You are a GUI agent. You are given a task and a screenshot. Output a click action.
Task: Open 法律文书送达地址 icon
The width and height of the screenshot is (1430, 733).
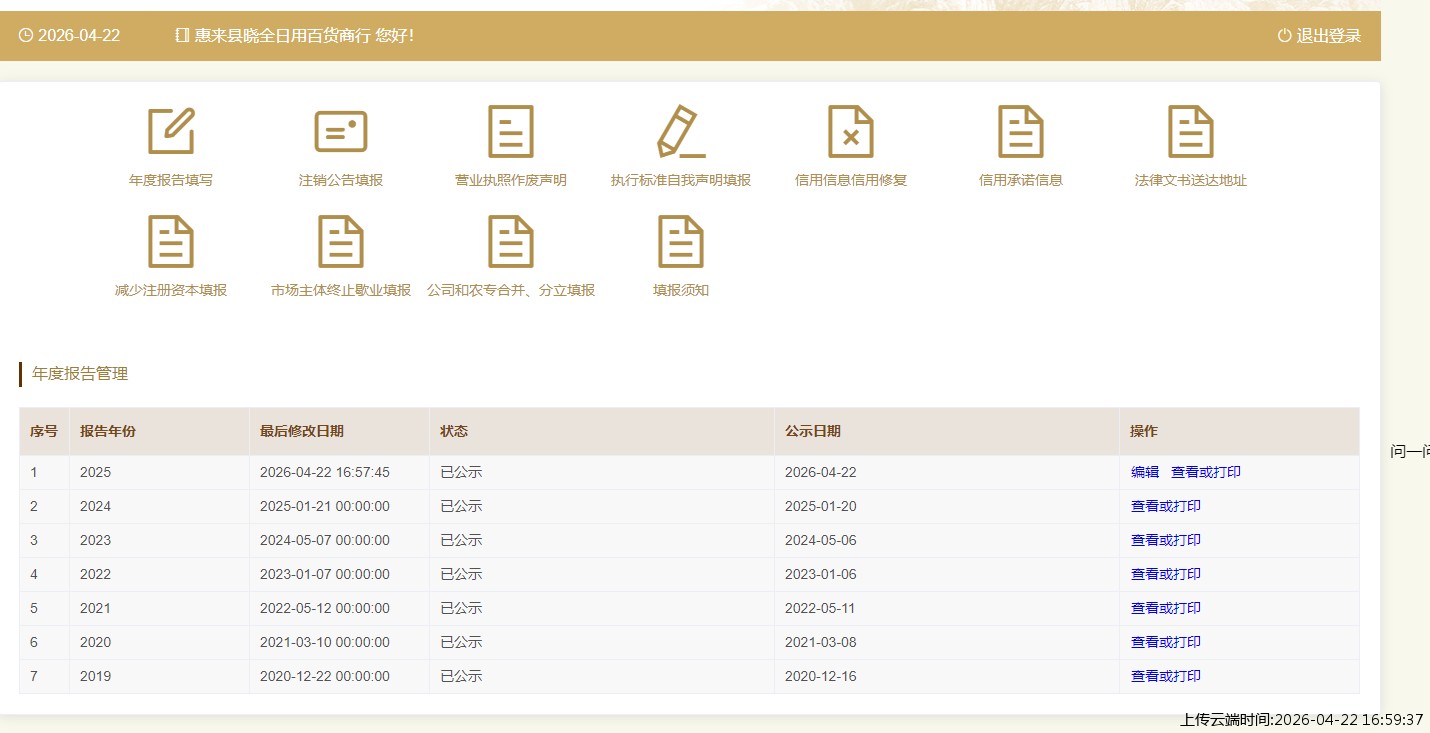tap(1191, 132)
